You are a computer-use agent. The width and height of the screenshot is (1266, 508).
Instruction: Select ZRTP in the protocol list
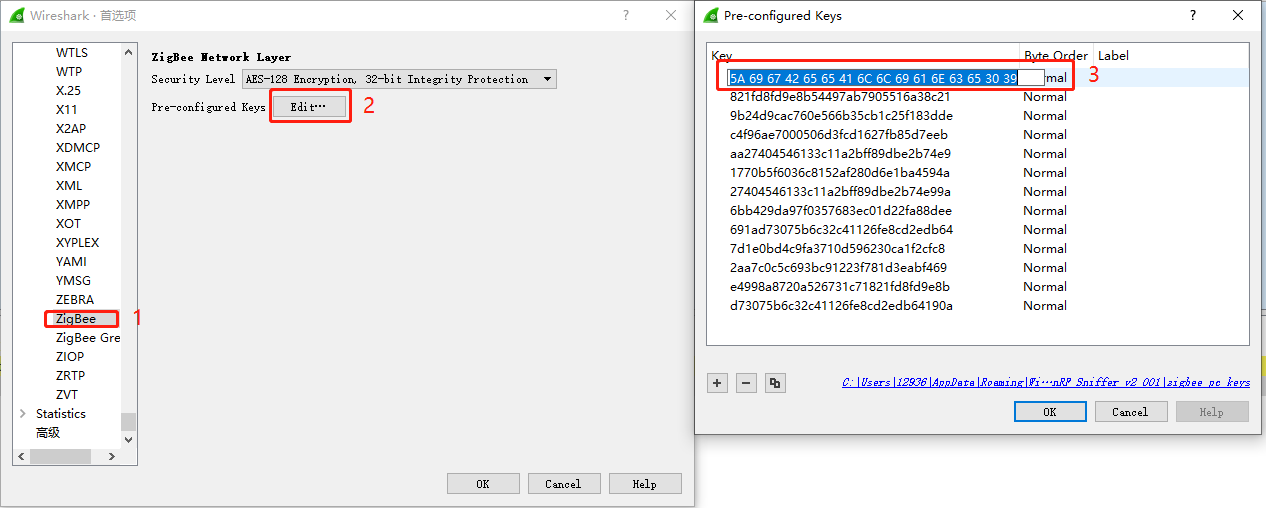click(x=71, y=375)
